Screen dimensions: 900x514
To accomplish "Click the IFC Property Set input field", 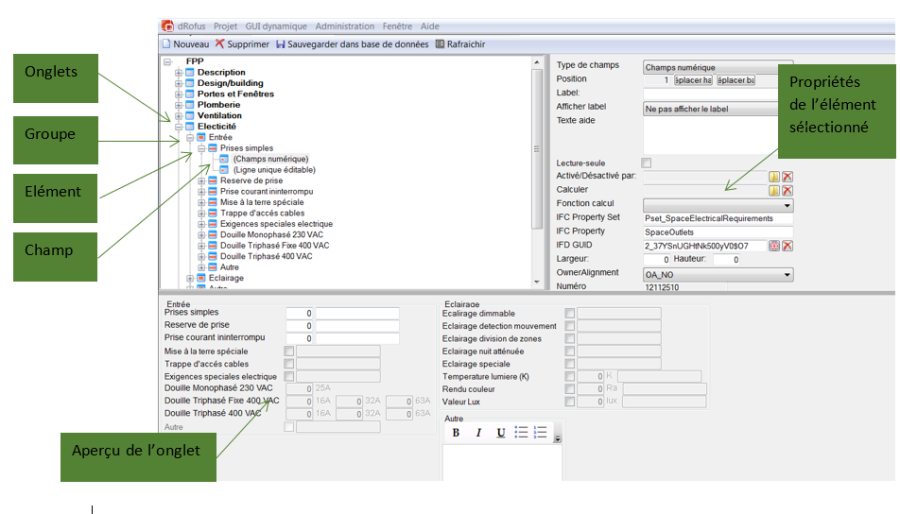I will [x=717, y=218].
